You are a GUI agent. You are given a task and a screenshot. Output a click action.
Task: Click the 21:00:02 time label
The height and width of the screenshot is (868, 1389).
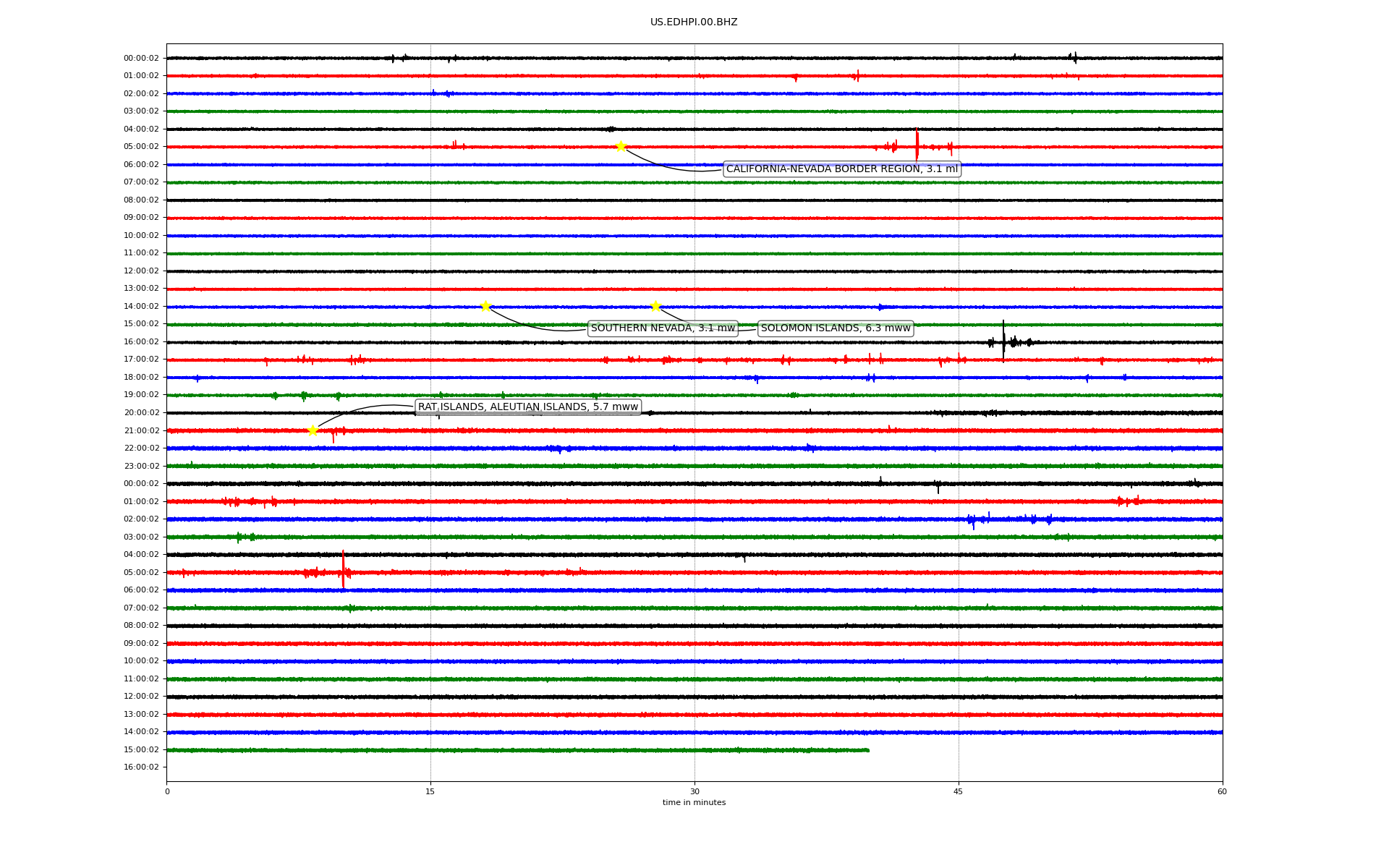pos(141,431)
